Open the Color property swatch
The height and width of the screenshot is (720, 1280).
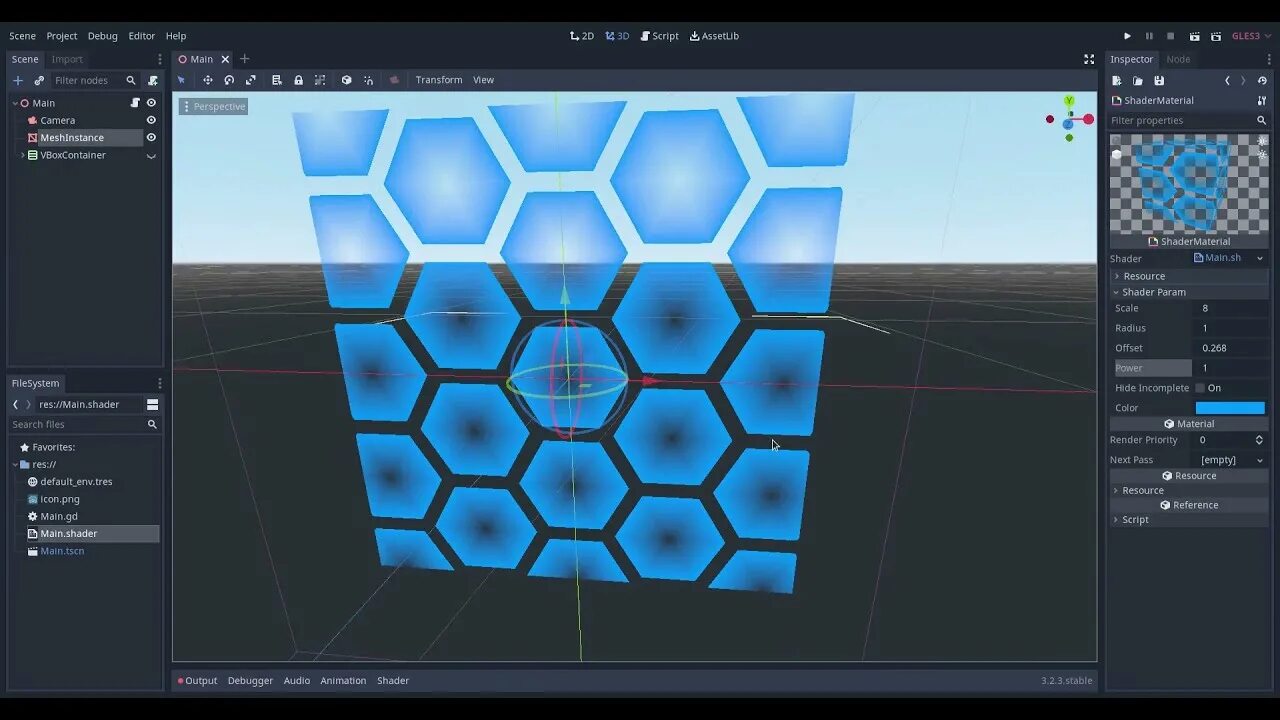pyautogui.click(x=1230, y=408)
